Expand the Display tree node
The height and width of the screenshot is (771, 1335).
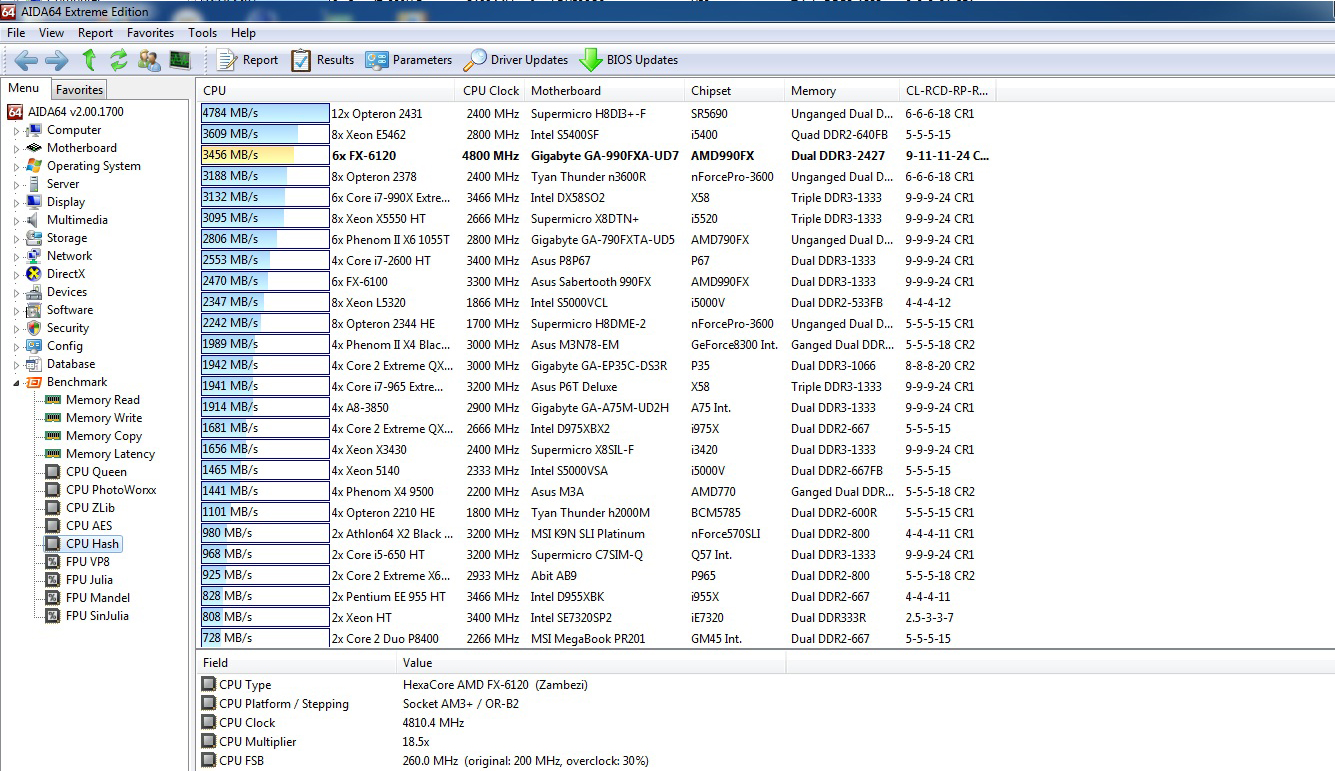coord(16,202)
